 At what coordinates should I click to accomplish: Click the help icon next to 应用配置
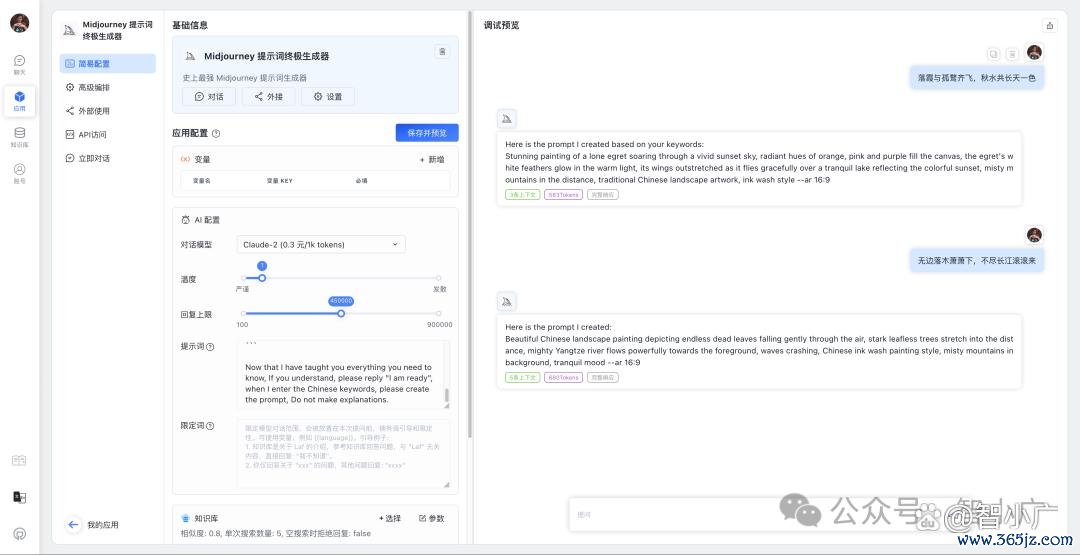point(216,134)
